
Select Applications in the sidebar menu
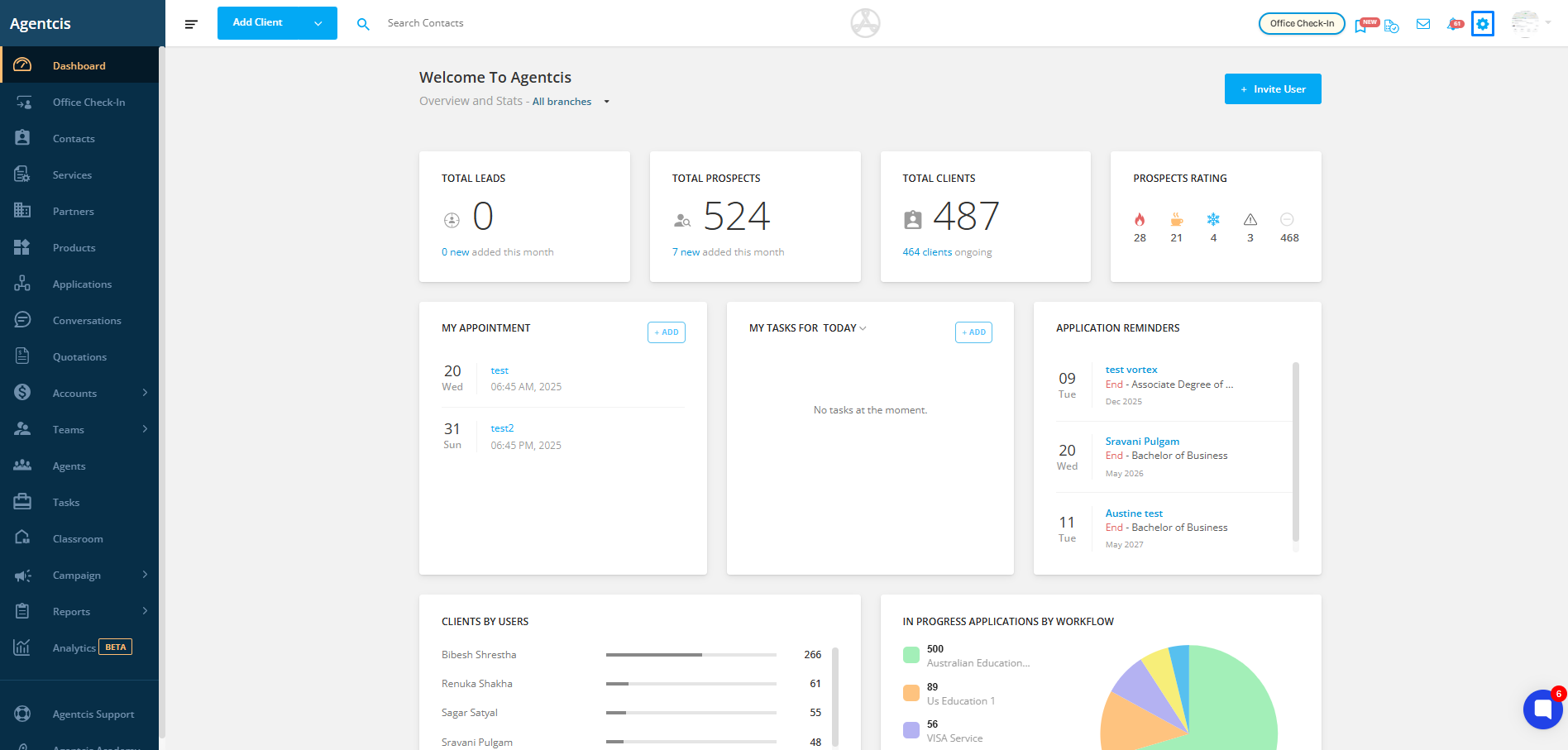point(79,284)
